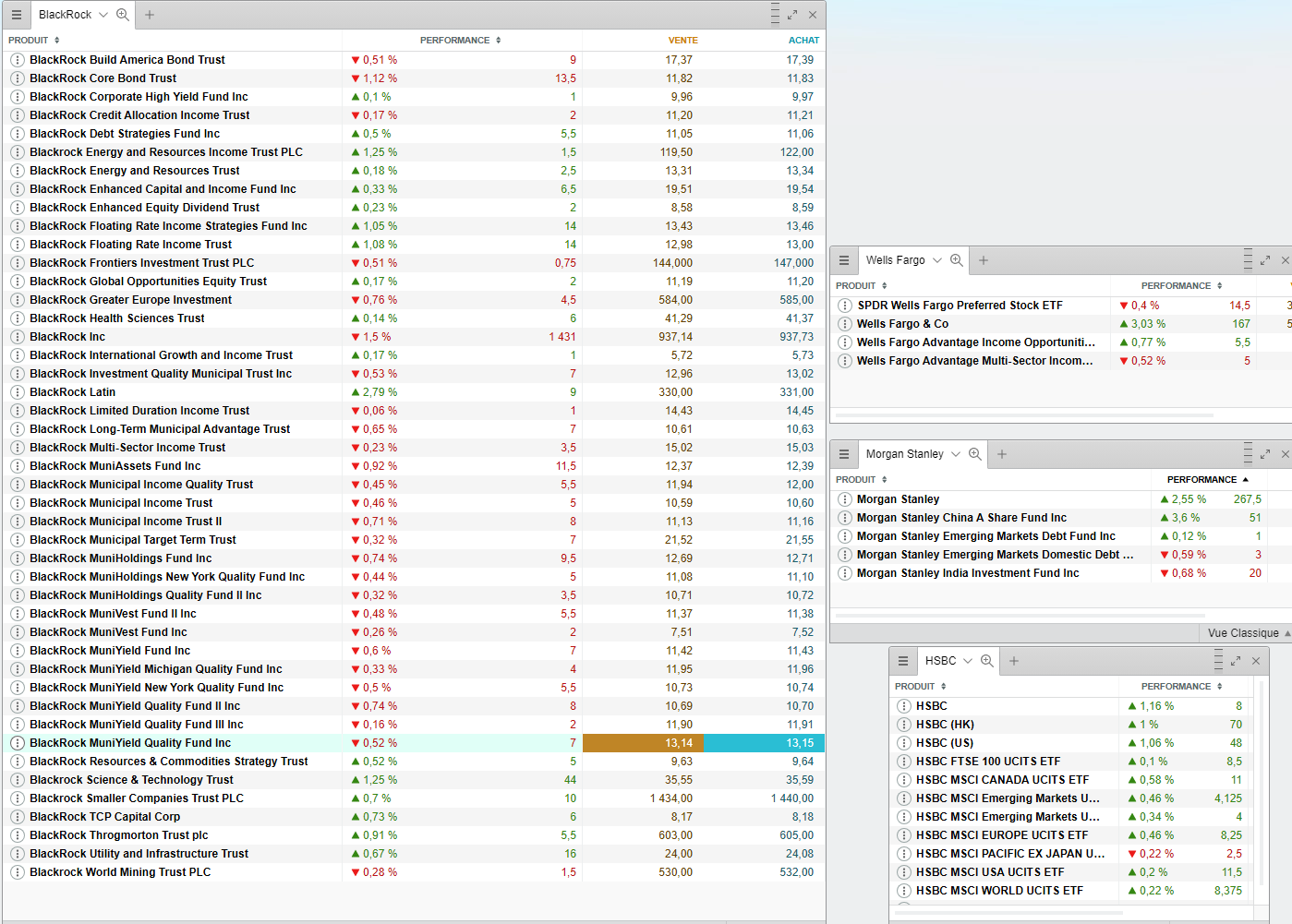
Task: Select Wells Fargo Advantage Income Opportunities row
Action: pyautogui.click(x=1061, y=342)
